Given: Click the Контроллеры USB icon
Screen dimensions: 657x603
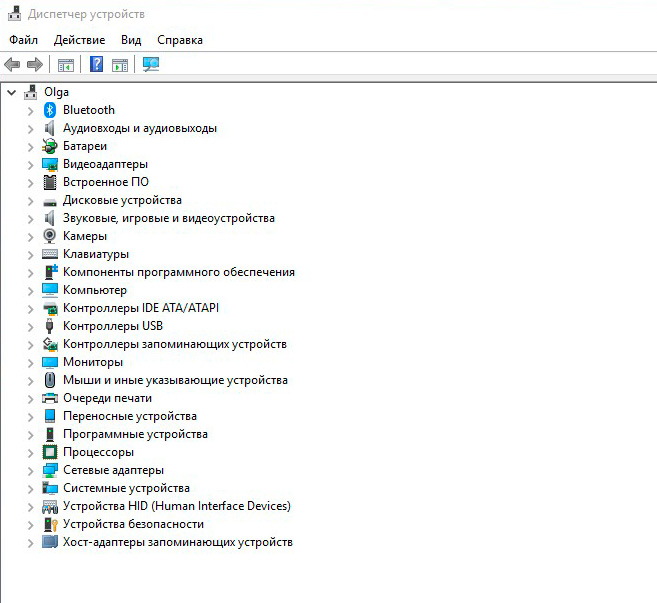Looking at the screenshot, I should (50, 326).
